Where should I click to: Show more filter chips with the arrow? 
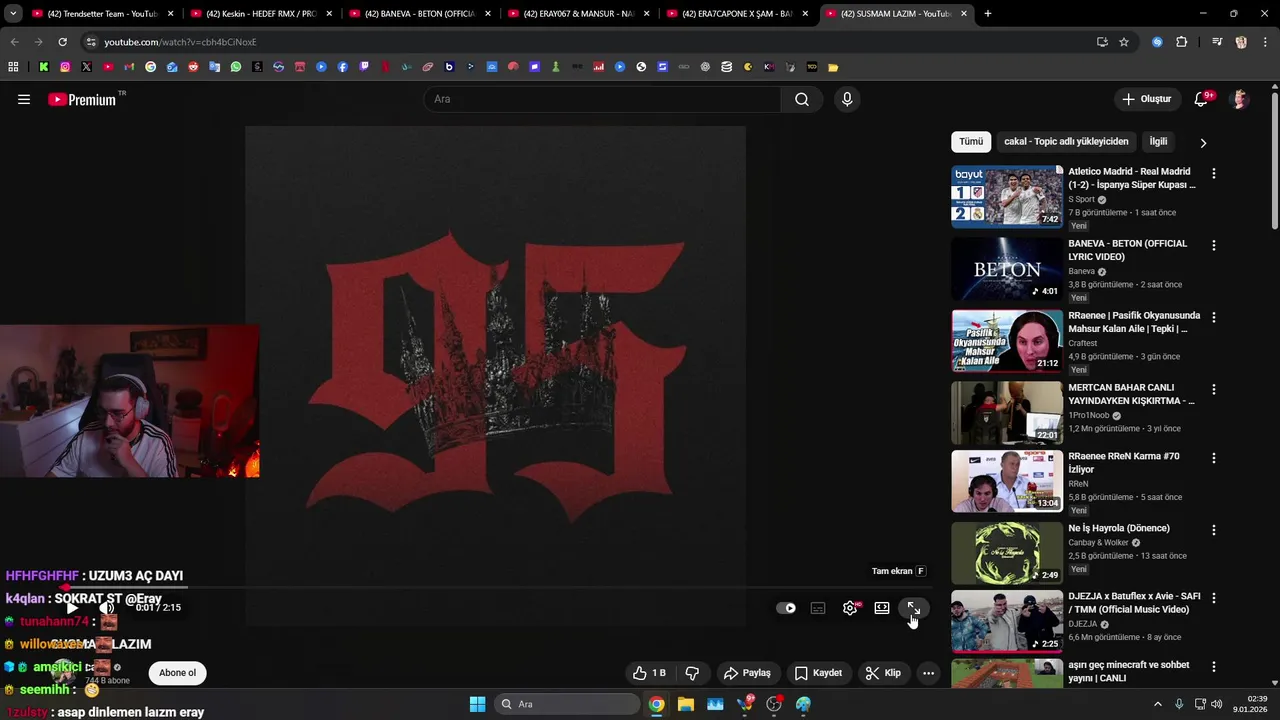pyautogui.click(x=1203, y=143)
